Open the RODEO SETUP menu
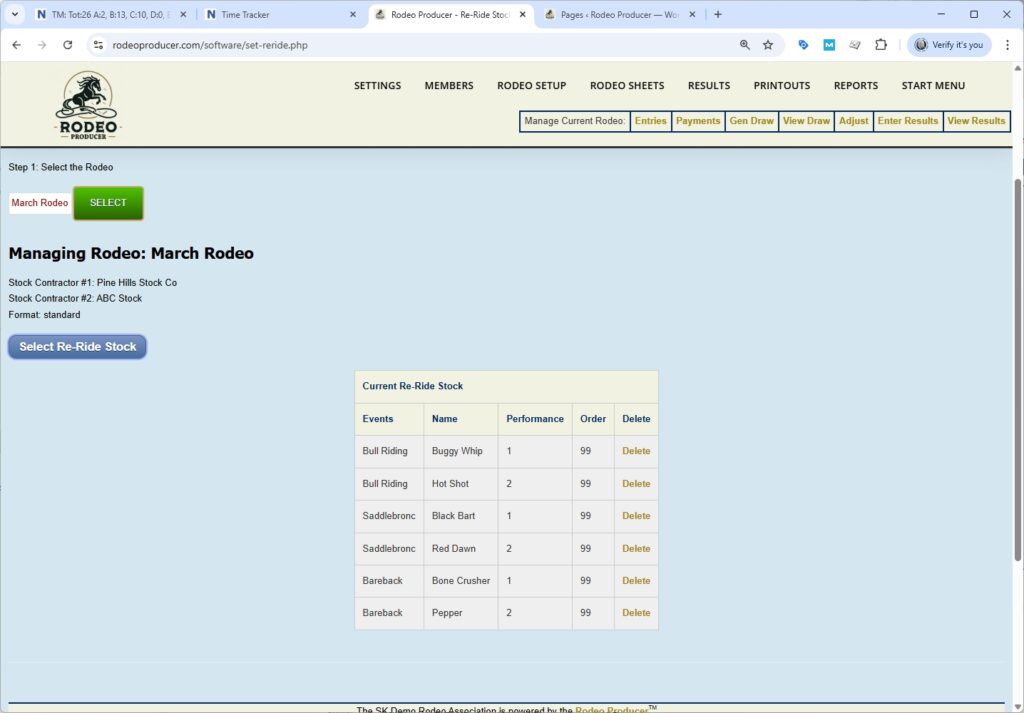 [x=531, y=86]
